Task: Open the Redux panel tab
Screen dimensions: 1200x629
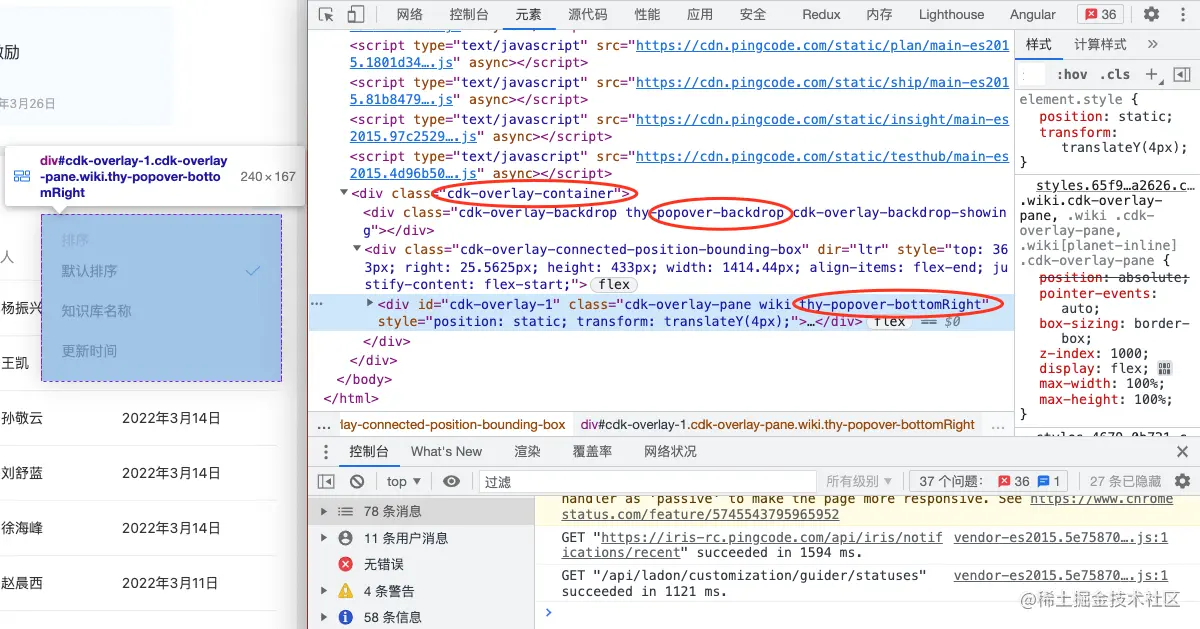Action: (x=821, y=14)
